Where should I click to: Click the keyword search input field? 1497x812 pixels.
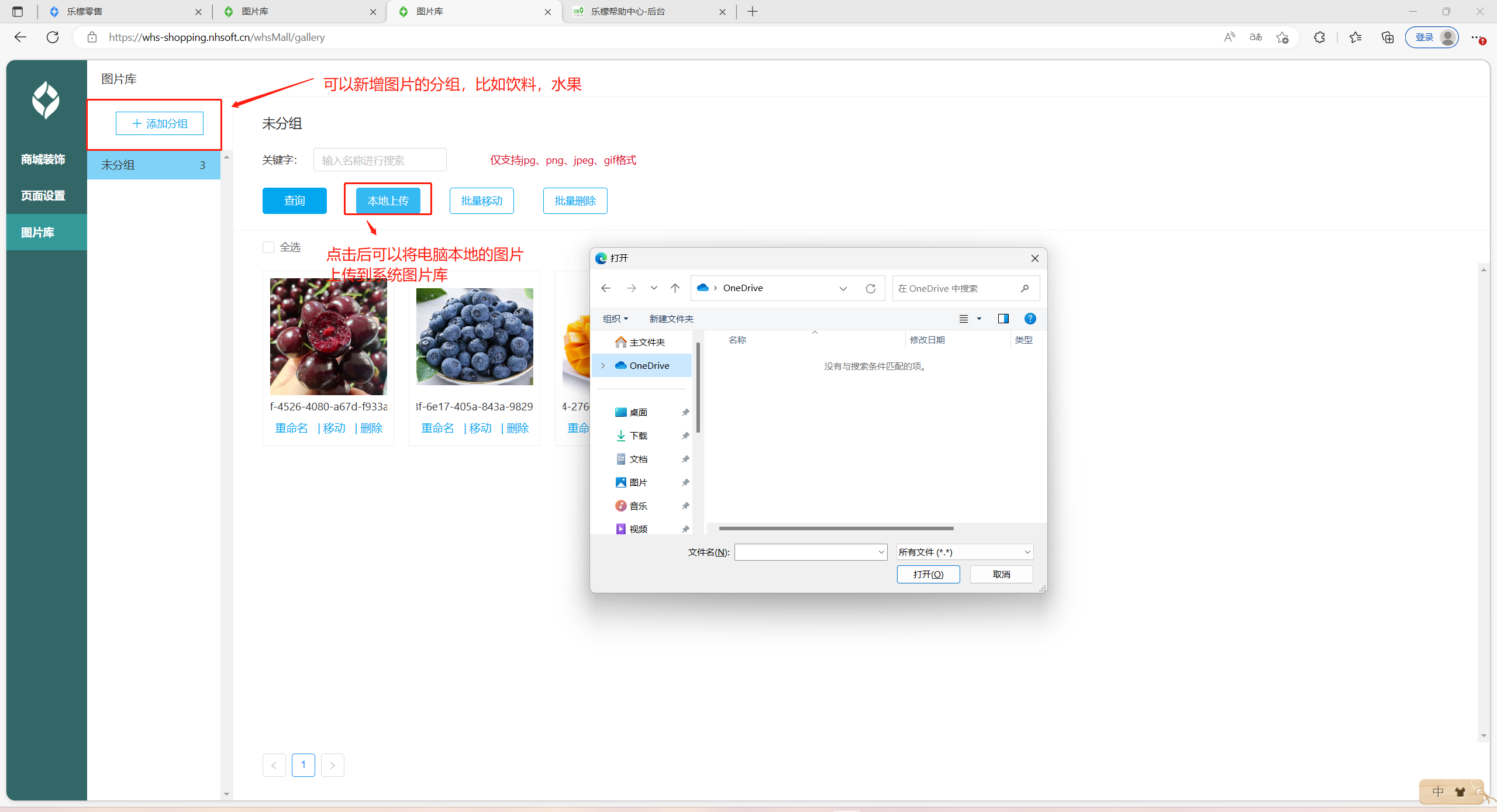pyautogui.click(x=380, y=160)
